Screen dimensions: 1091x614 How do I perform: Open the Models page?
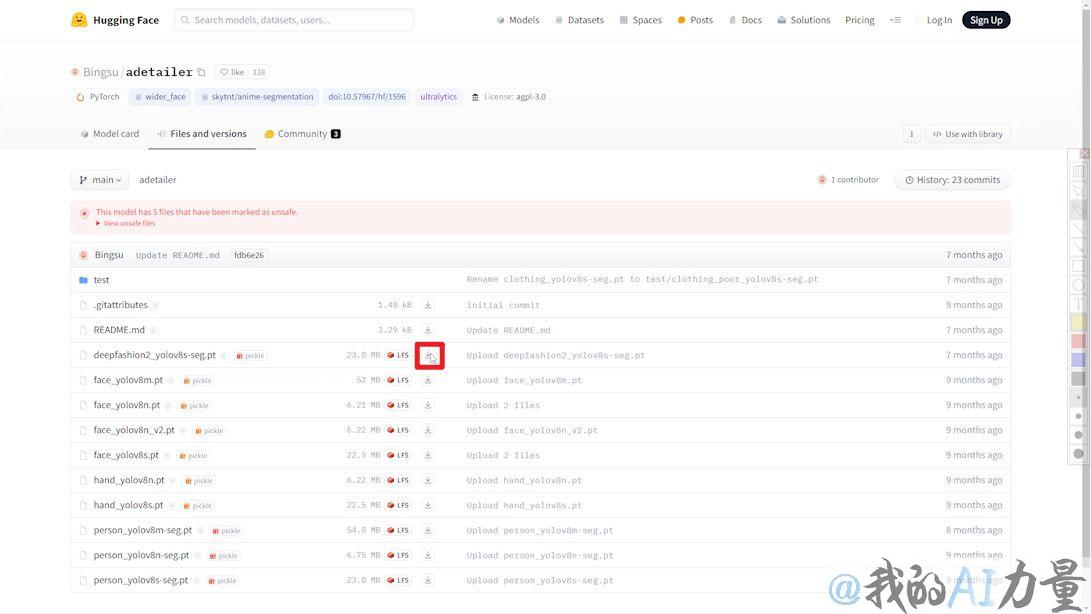pos(518,20)
